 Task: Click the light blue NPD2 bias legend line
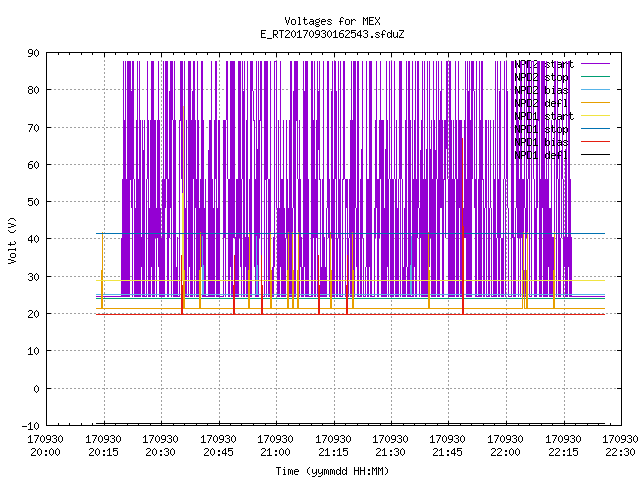595,89
